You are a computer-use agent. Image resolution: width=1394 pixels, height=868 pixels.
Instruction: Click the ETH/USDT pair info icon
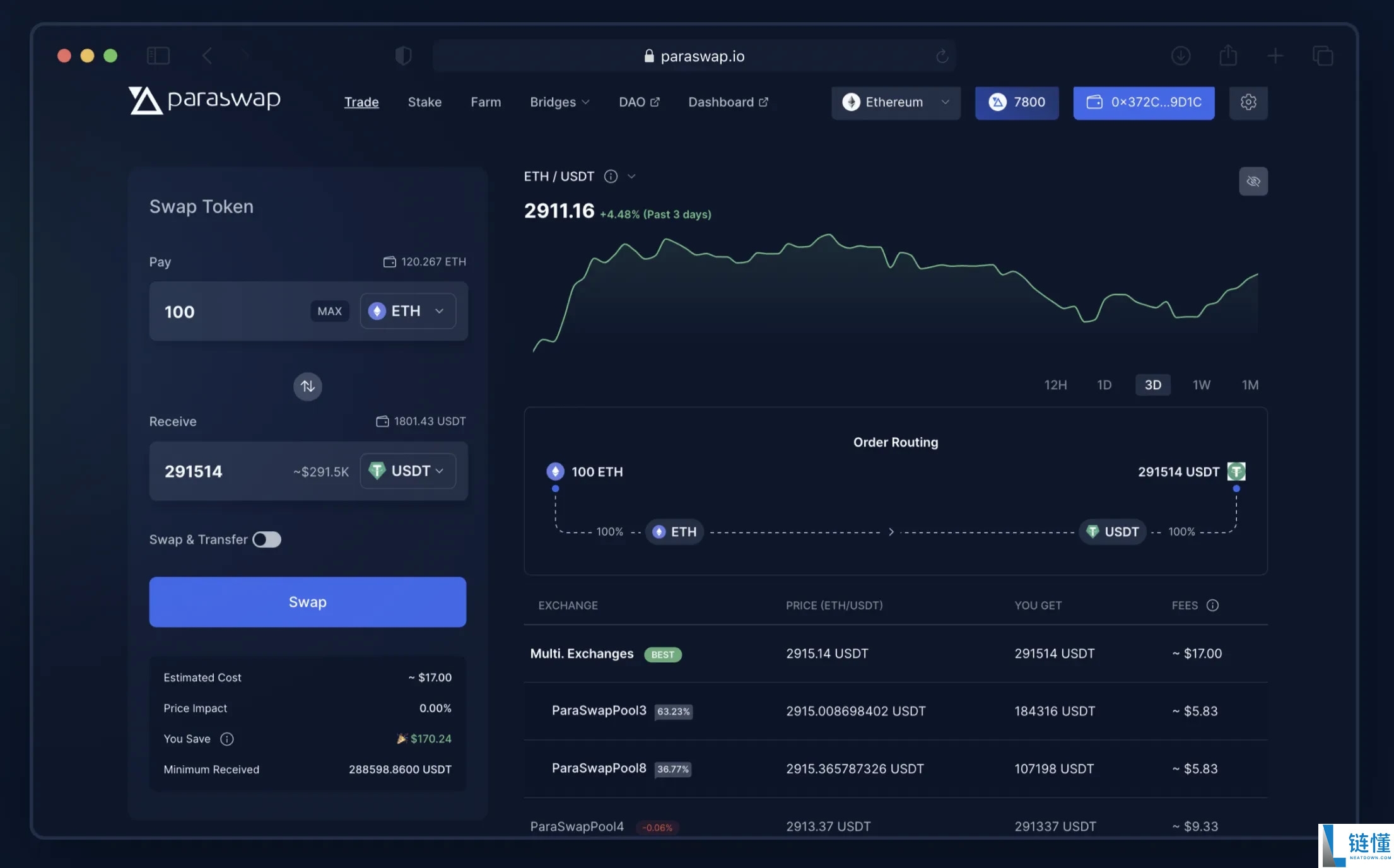click(611, 177)
